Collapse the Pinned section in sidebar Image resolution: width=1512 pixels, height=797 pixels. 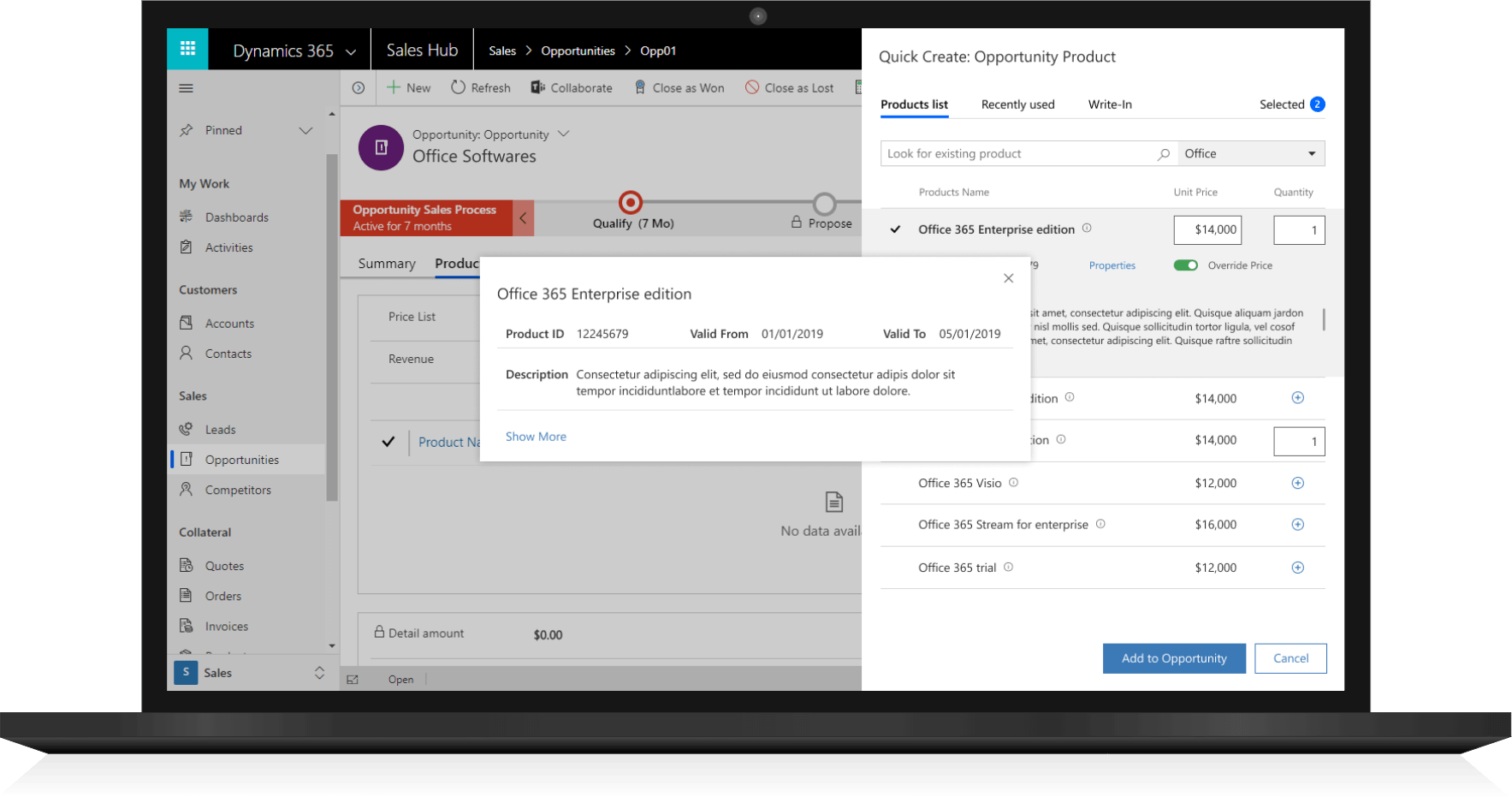[x=305, y=130]
